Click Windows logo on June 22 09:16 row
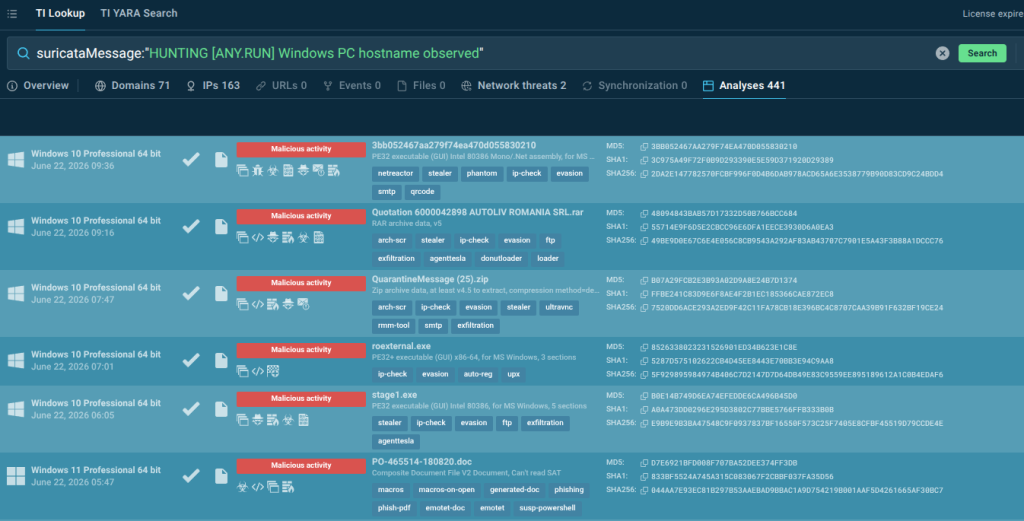Screen dimensions: 1024x521 pyautogui.click(x=16, y=226)
